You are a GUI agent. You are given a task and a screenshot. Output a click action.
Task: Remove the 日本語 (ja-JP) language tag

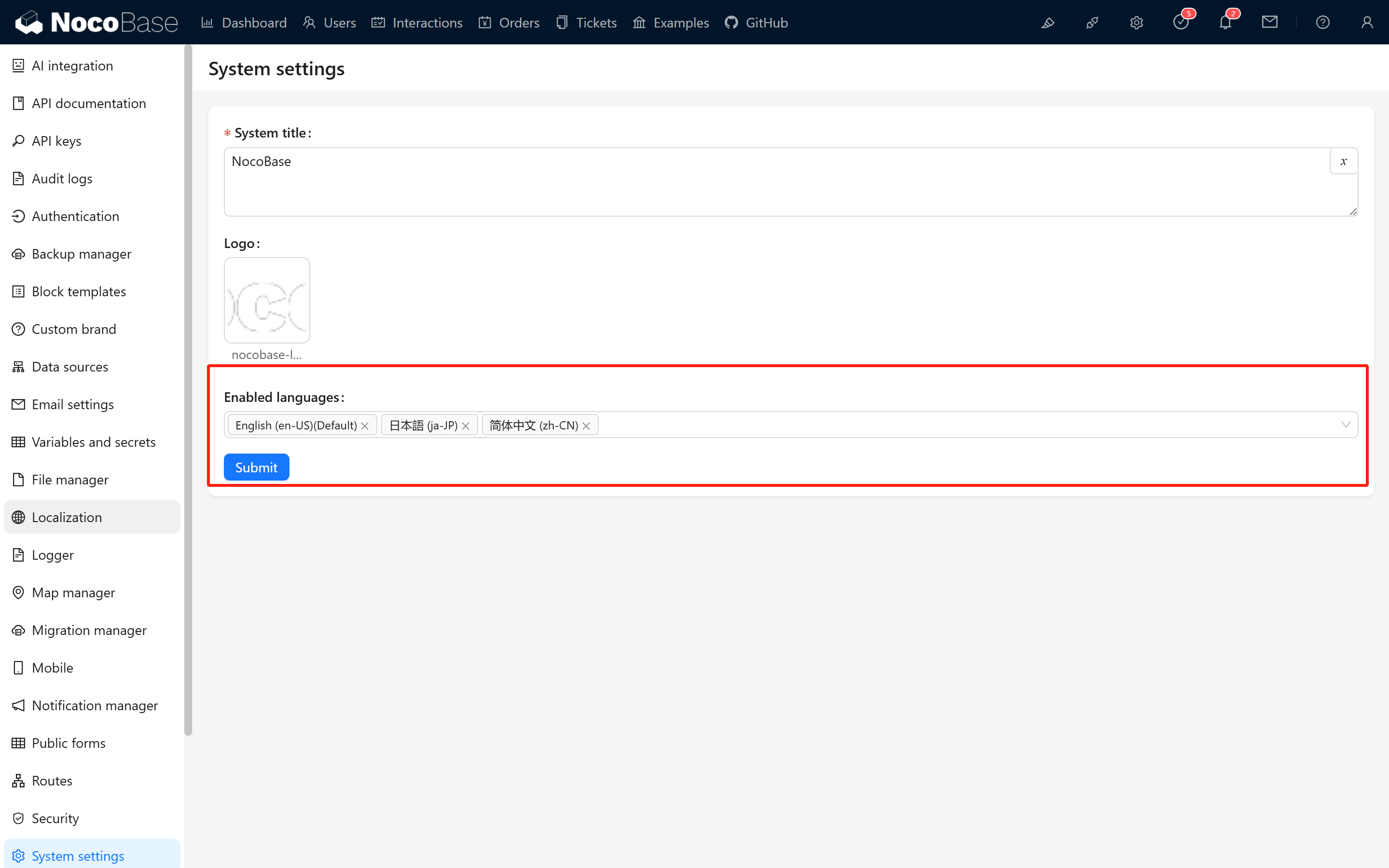coord(466,426)
